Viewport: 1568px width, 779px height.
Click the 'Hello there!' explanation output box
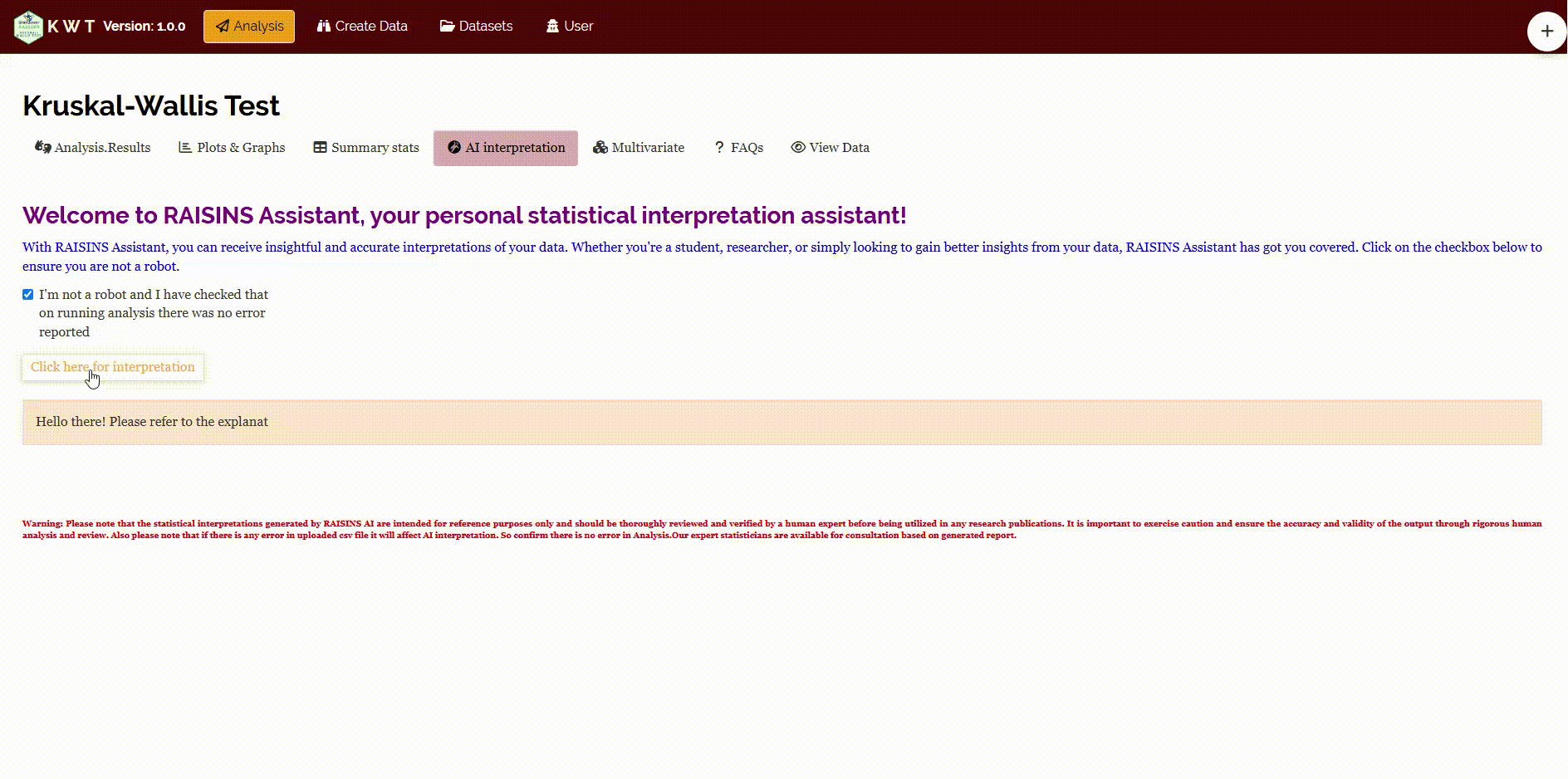pos(782,422)
